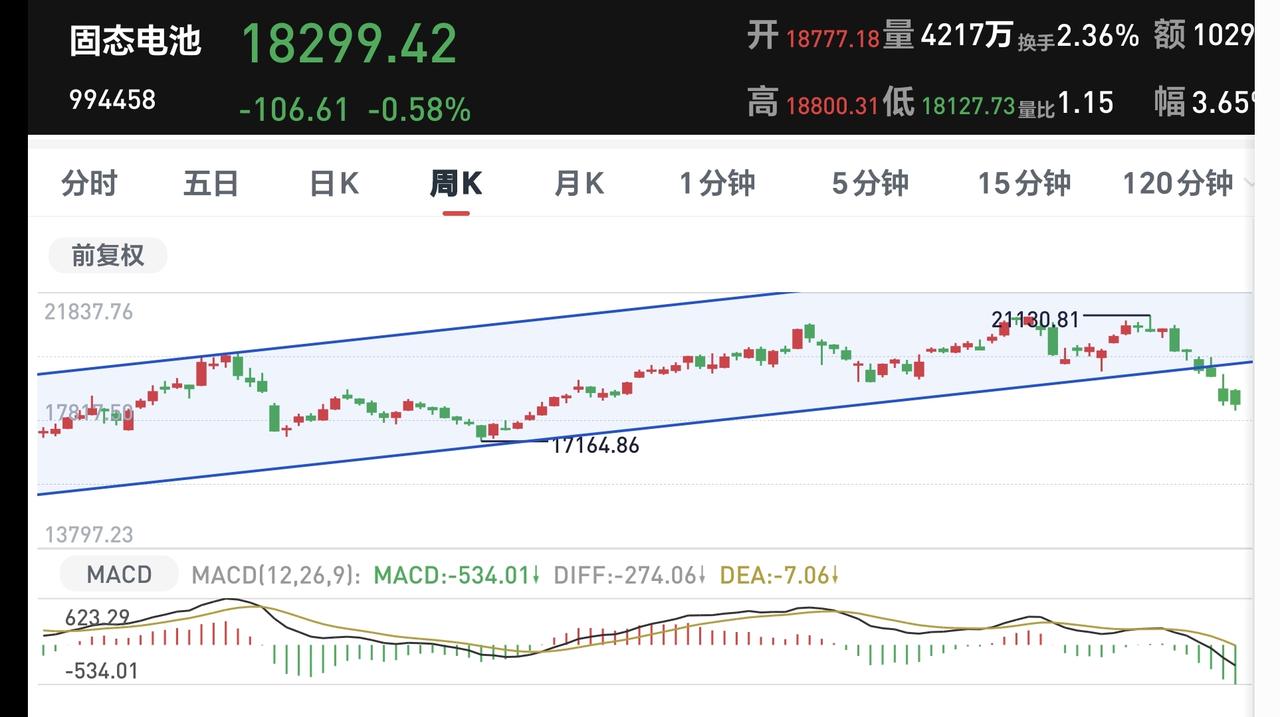Viewport: 1280px width, 717px height.
Task: Click the volume value 4217万
Action: [966, 36]
